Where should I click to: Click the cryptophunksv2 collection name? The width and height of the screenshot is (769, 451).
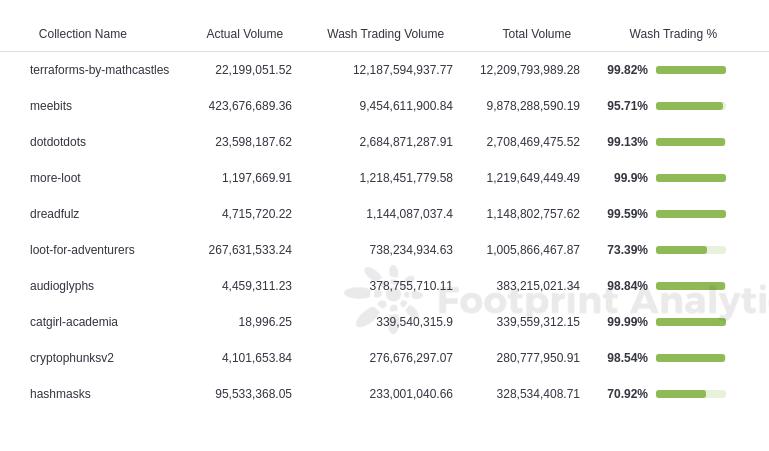[72, 358]
